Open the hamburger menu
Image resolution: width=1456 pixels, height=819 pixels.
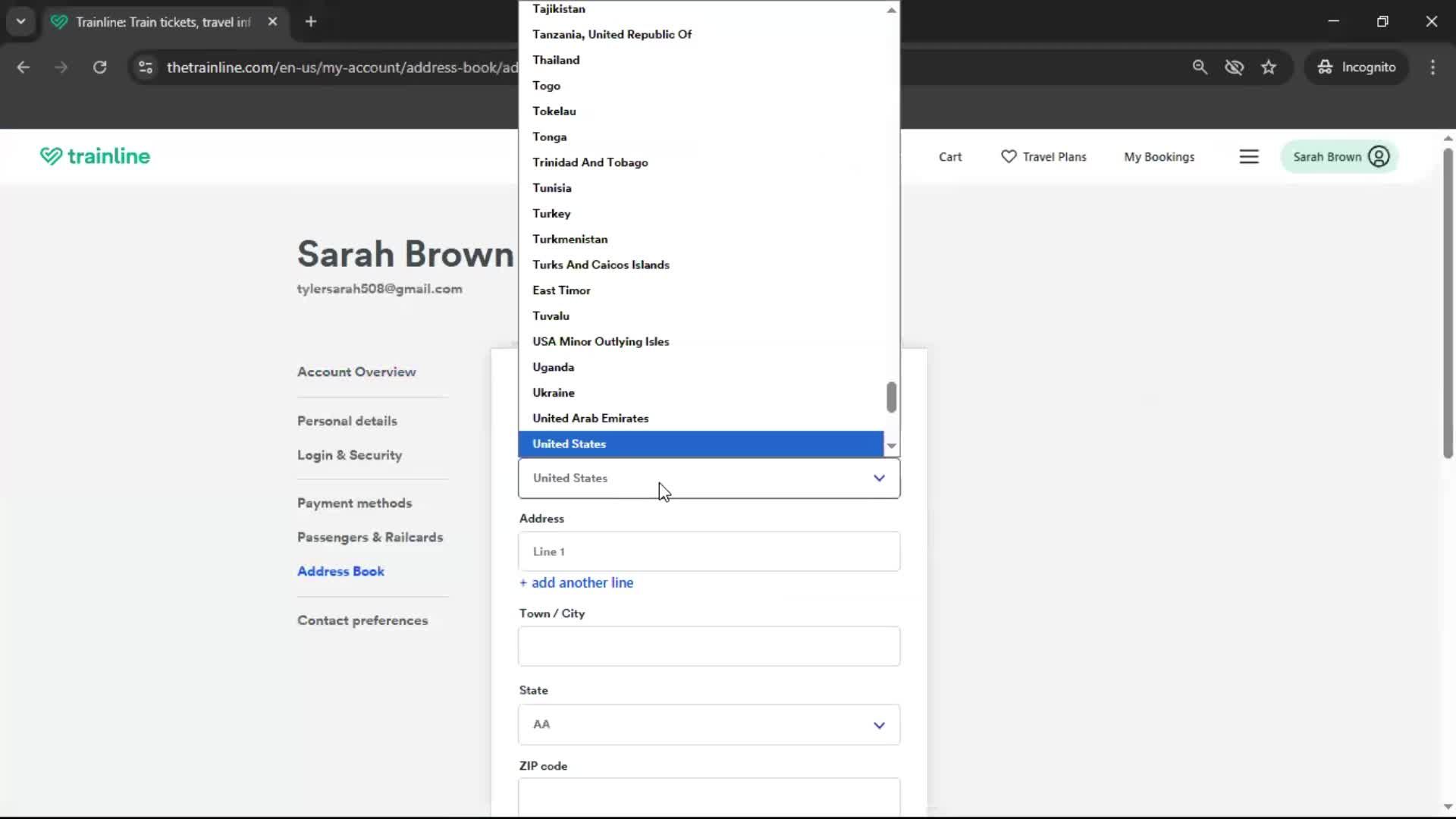point(1249,156)
